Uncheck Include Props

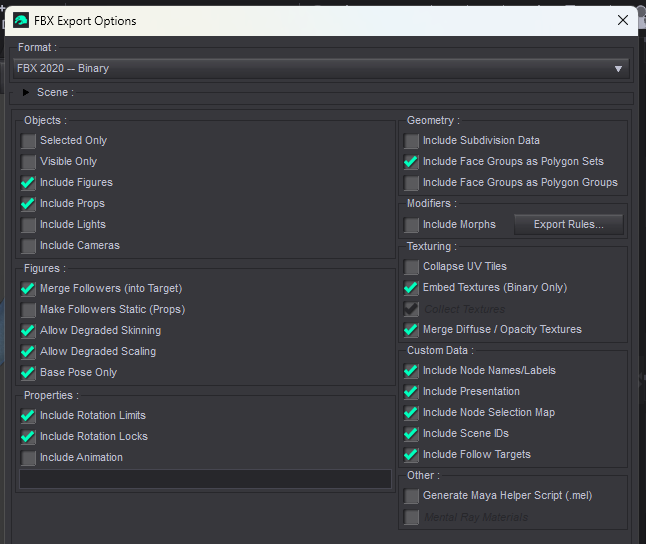(28, 204)
